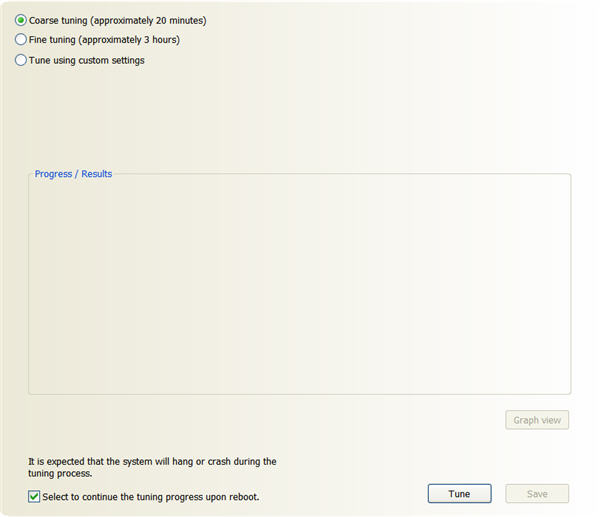
Task: Click the 'approximately 3 hours' text
Action: click(129, 40)
